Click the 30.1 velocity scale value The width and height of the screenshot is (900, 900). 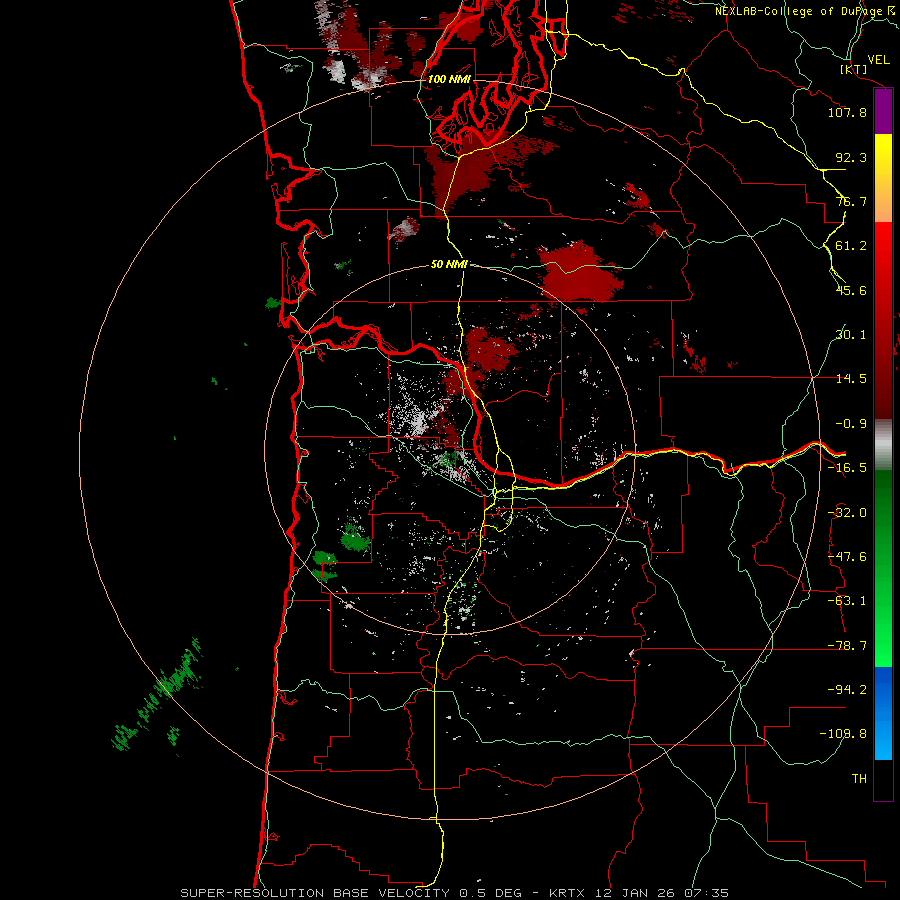point(851,335)
